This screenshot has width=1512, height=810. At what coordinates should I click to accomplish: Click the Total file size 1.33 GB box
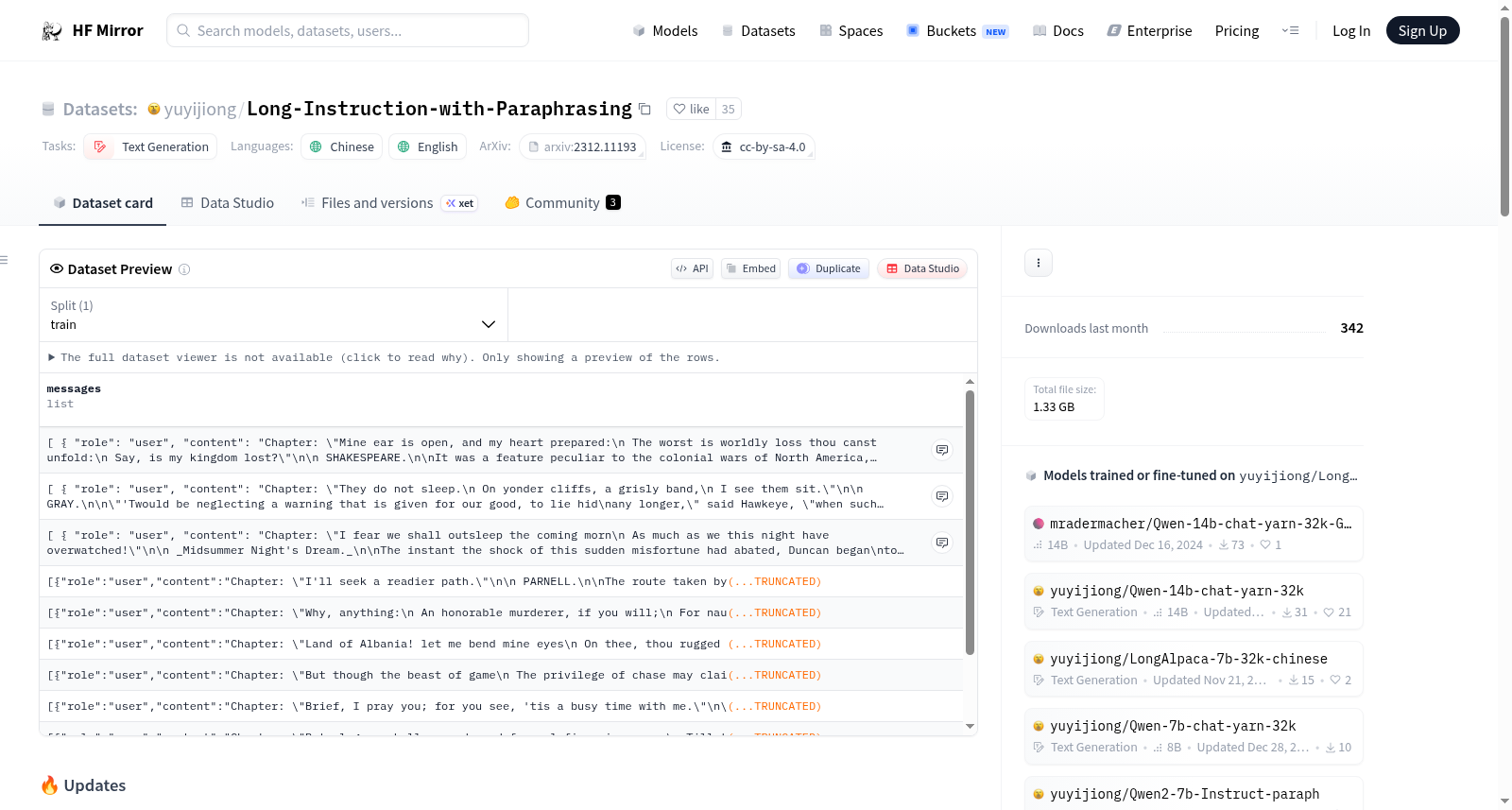pos(1064,399)
